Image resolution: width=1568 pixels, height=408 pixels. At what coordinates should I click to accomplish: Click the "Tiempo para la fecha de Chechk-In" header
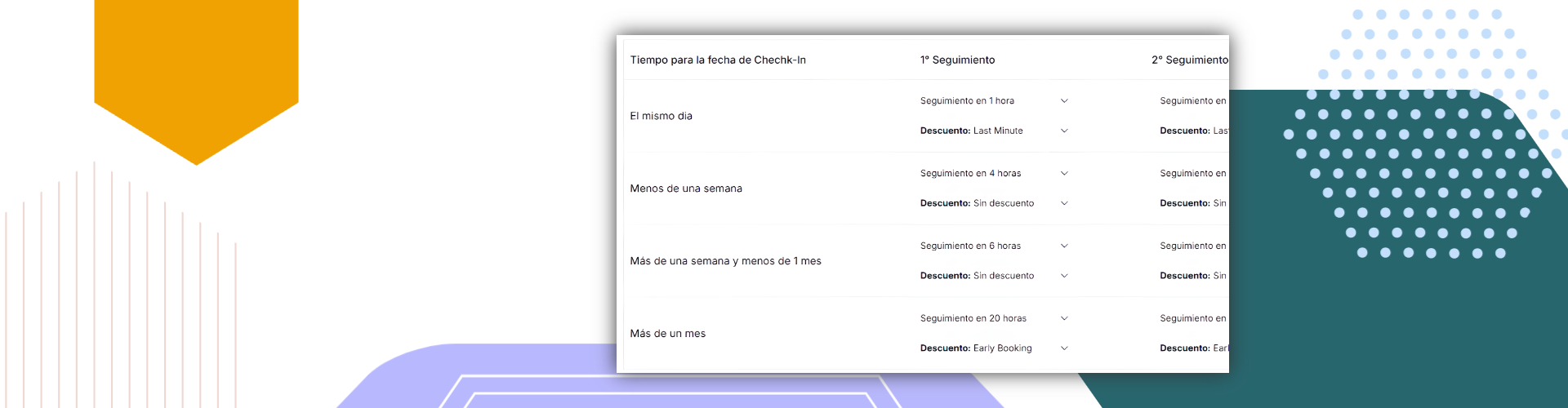point(717,60)
